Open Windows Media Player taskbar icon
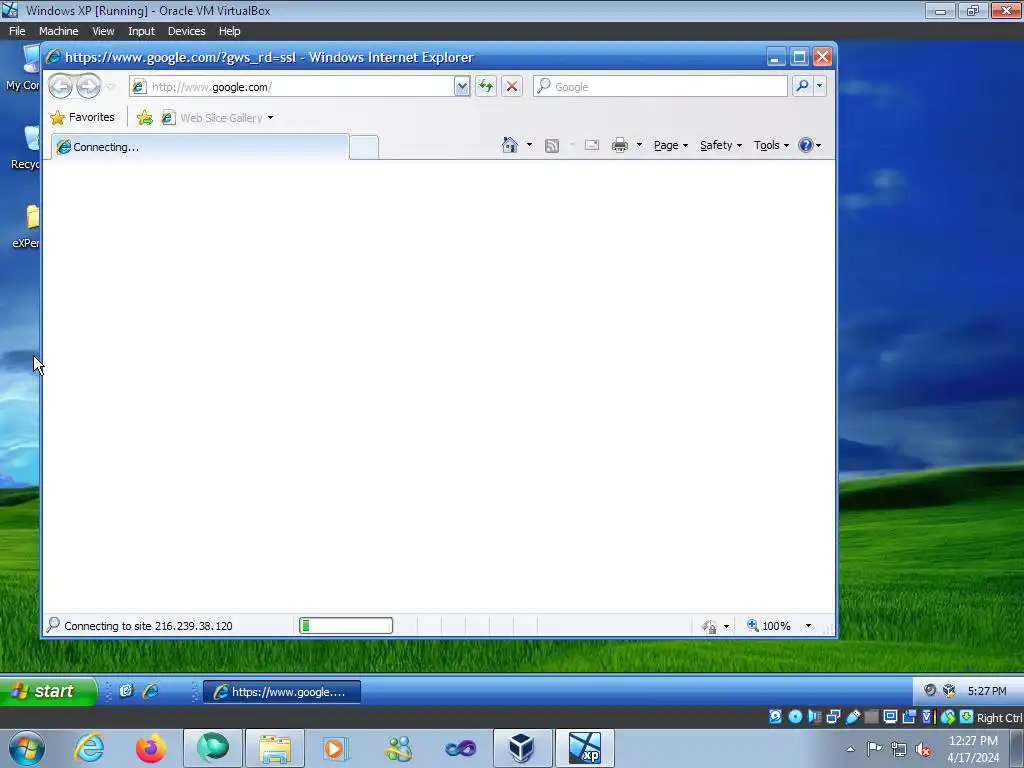The width and height of the screenshot is (1024, 768). coord(336,748)
